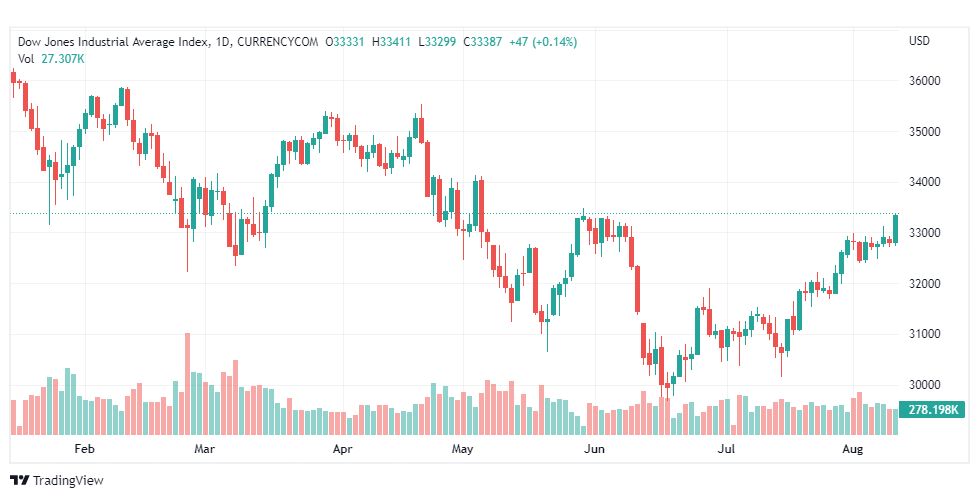
Task: Select the Mar marker on time axis
Action: point(204,449)
